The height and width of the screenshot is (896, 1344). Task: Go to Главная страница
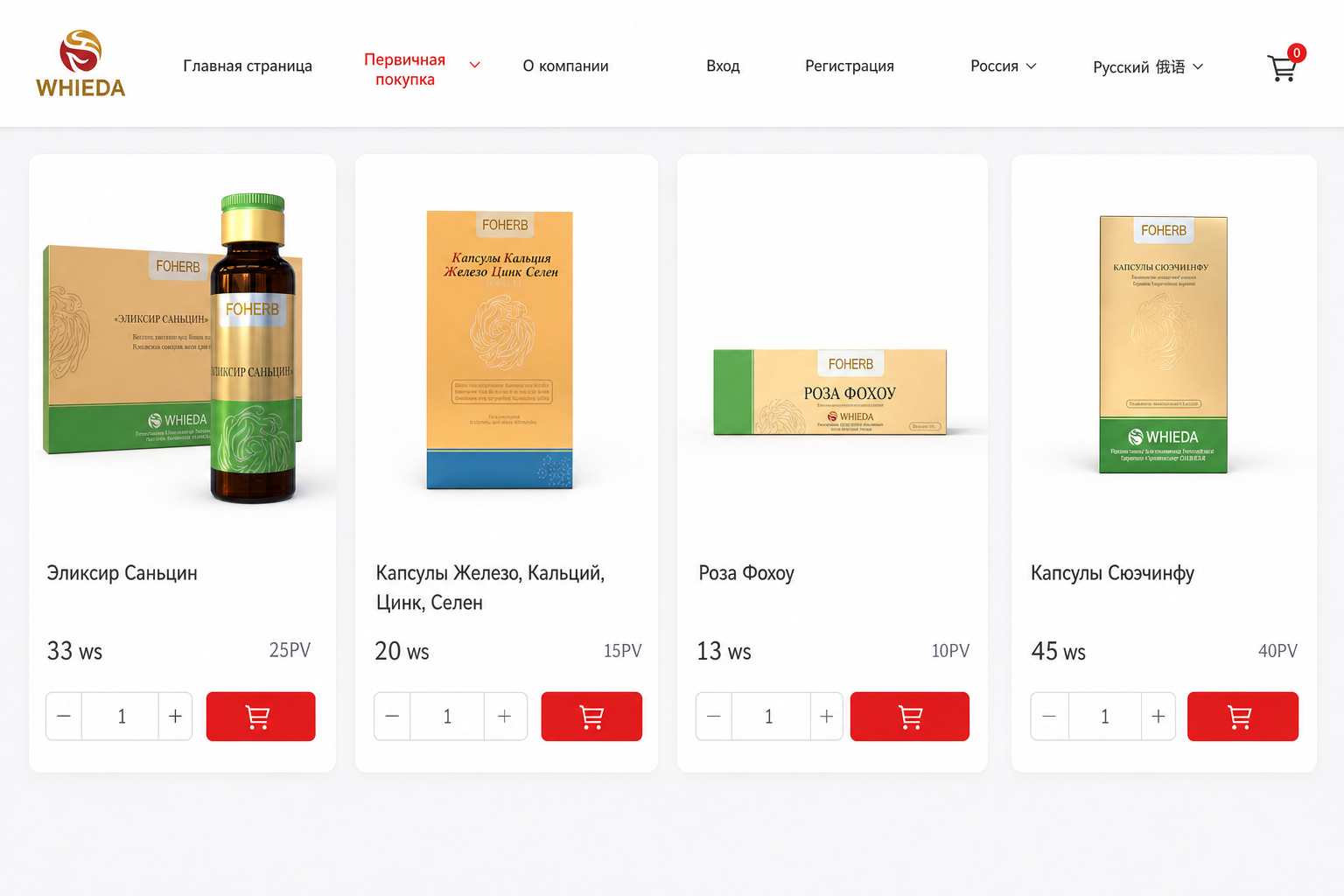point(248,66)
